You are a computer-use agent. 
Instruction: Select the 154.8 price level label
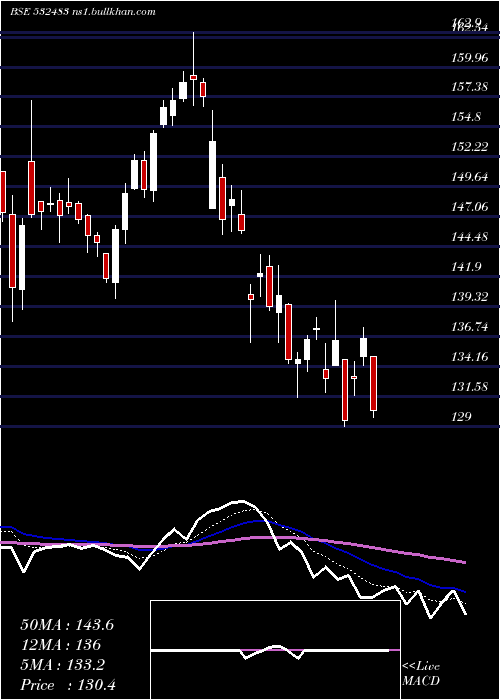click(x=466, y=117)
